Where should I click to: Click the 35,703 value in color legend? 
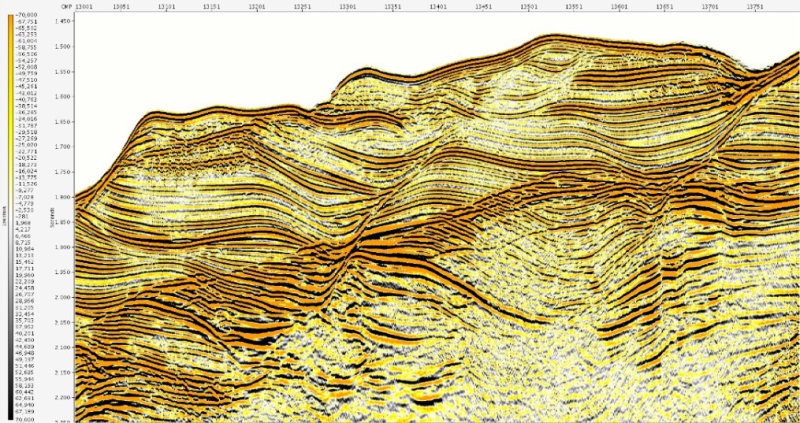point(27,317)
